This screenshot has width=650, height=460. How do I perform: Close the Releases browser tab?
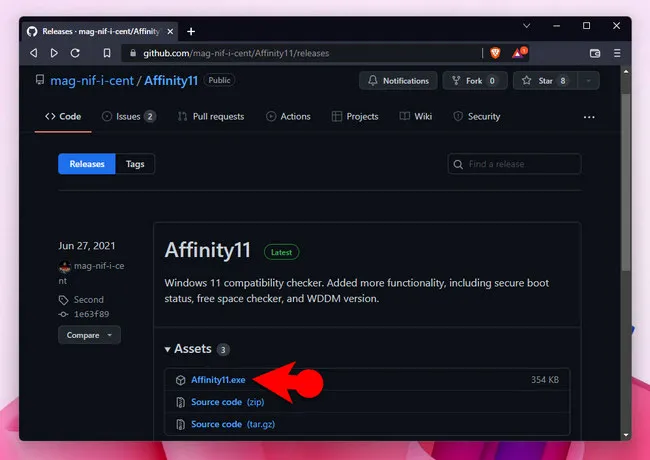click(x=170, y=31)
